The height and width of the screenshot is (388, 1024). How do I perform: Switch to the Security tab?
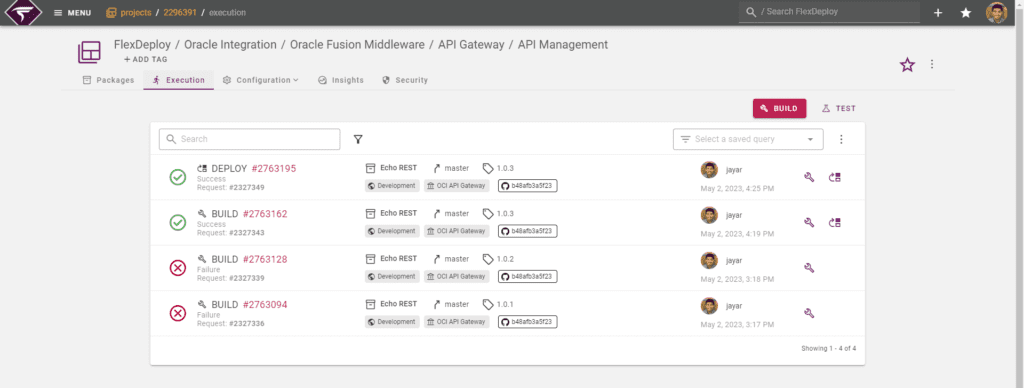point(405,80)
